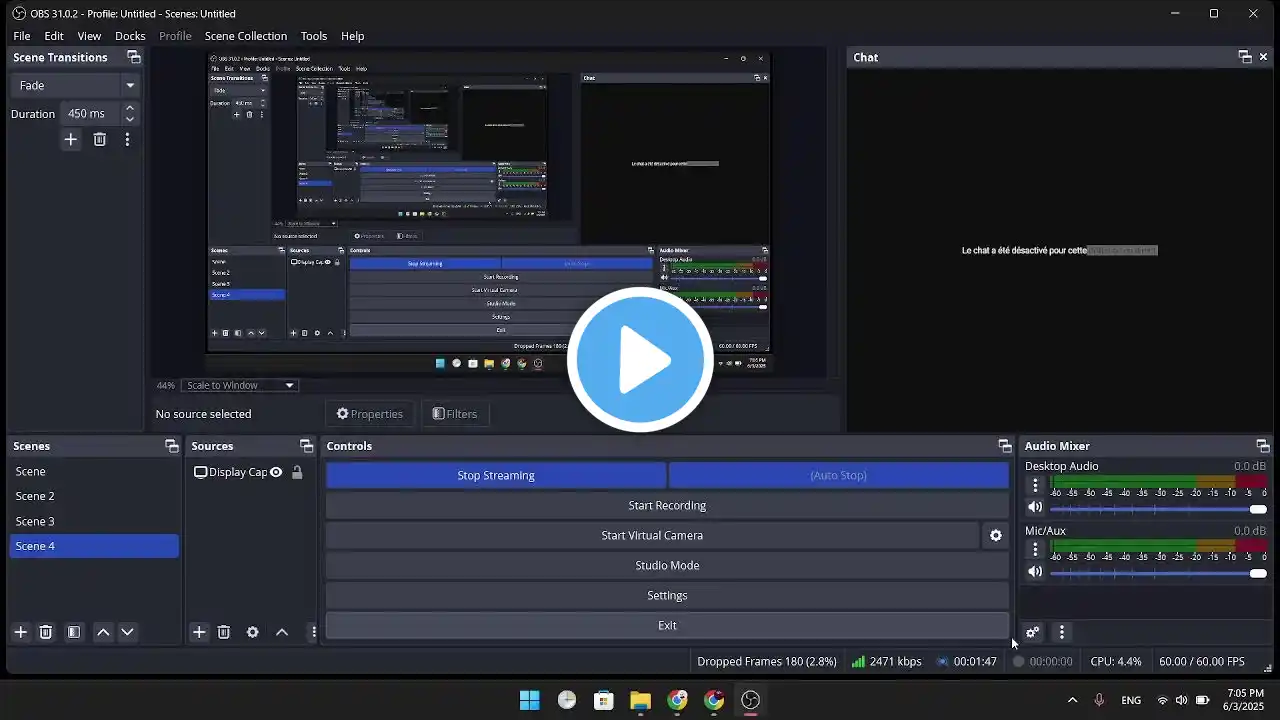Remove the selected scene using trash icon
The width and height of the screenshot is (1280, 720).
46,632
